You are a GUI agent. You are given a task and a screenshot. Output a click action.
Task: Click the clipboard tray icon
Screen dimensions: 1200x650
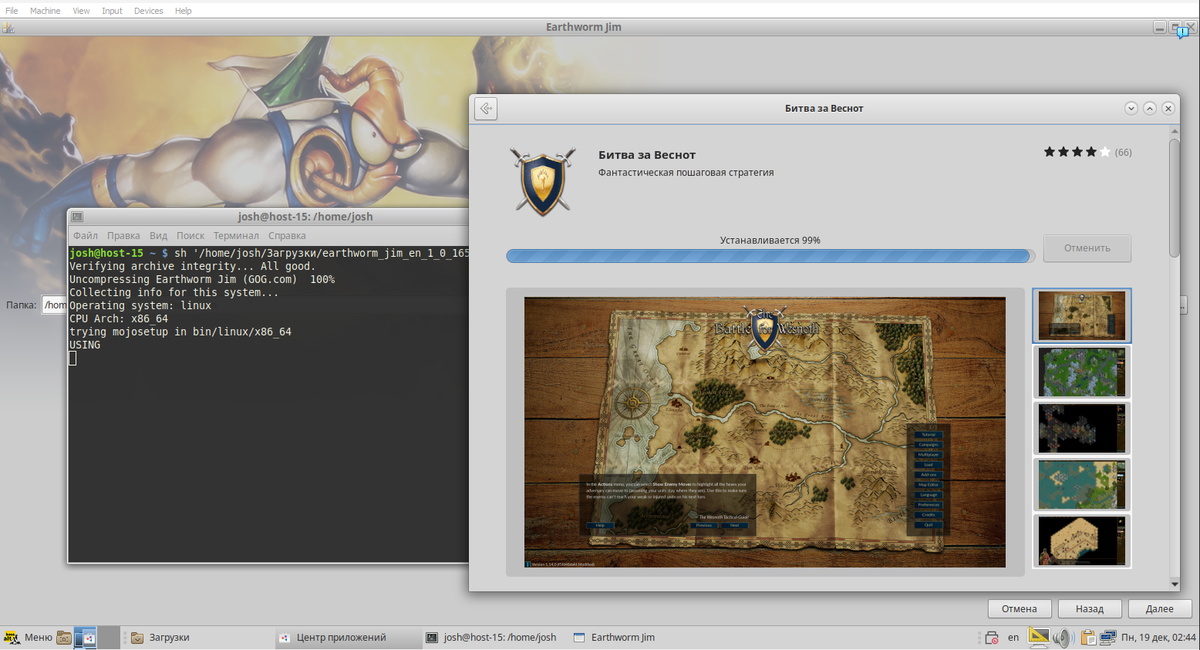click(x=1087, y=637)
